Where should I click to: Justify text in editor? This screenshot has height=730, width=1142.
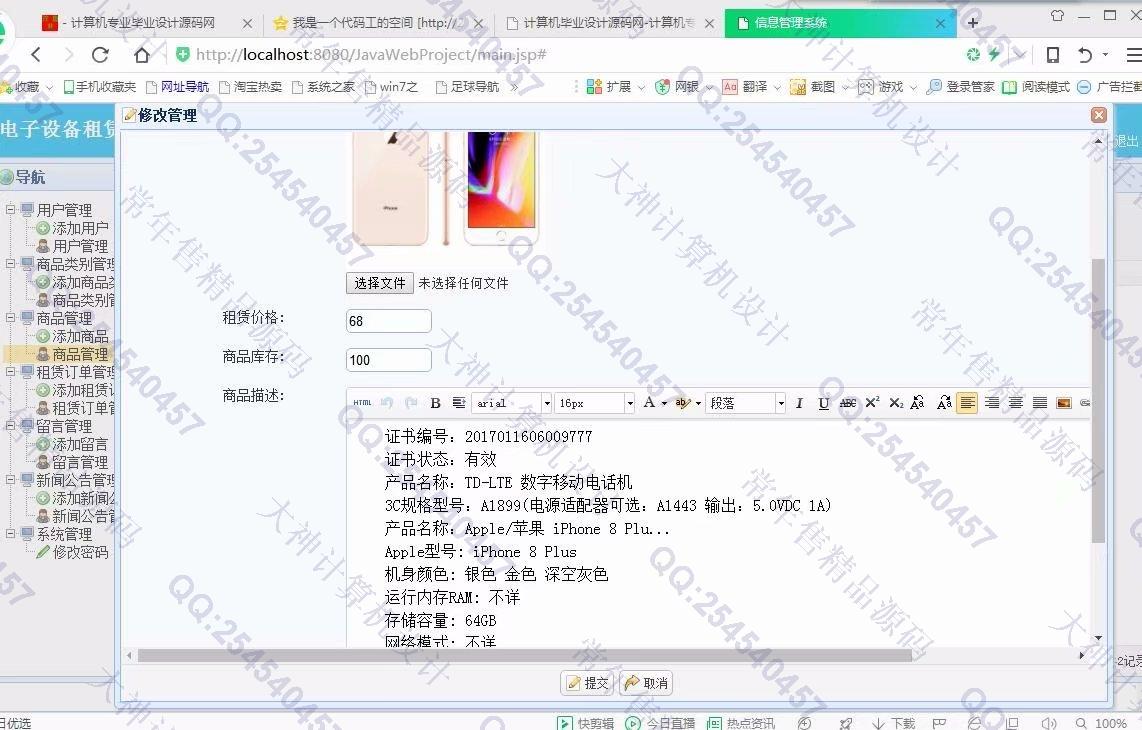point(1040,403)
